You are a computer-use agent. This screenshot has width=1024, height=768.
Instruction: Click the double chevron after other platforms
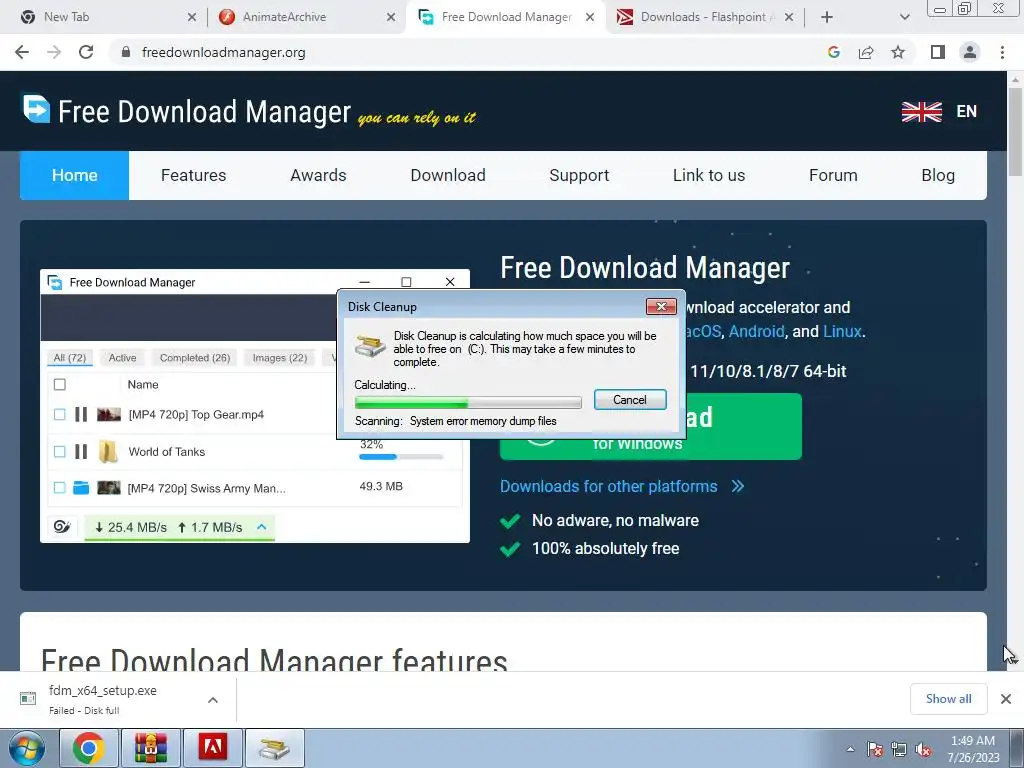tap(738, 486)
